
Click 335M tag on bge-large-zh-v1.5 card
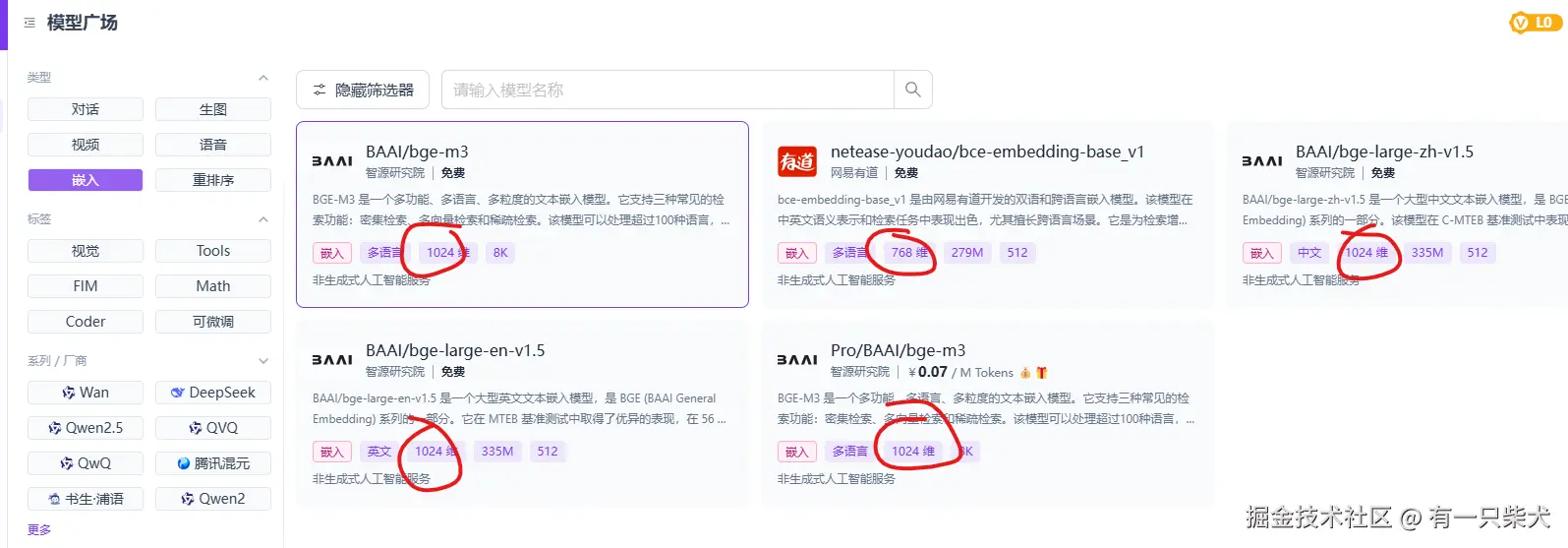(x=1427, y=253)
